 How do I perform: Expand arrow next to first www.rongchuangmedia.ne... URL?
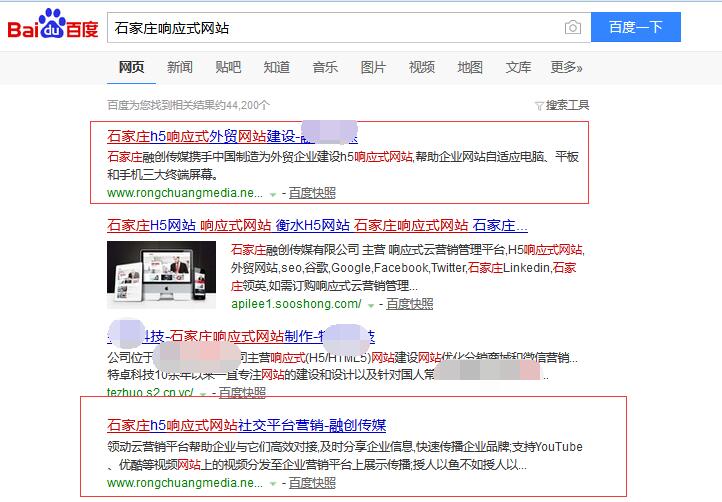click(273, 194)
